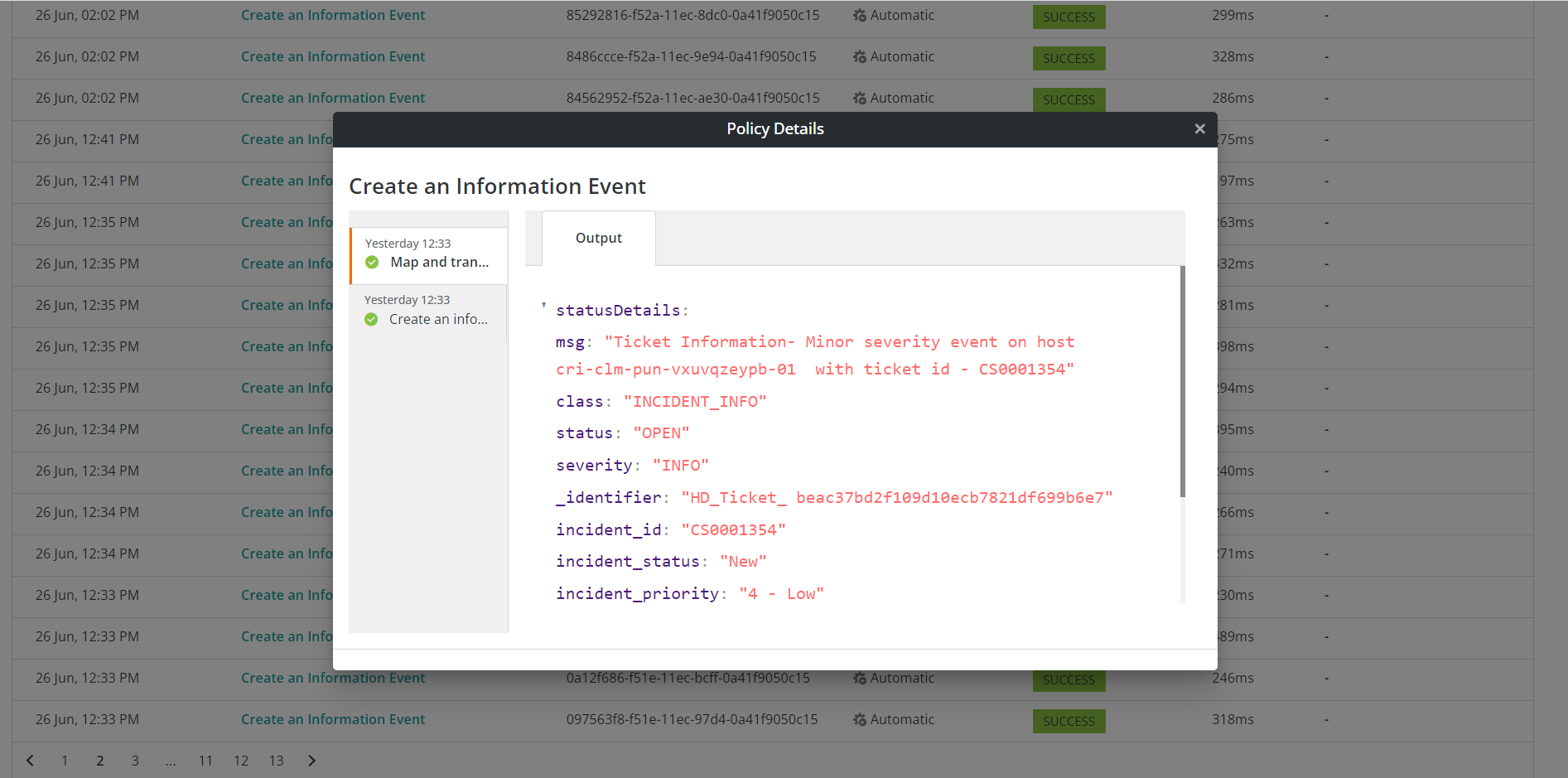This screenshot has height=778, width=1568.
Task: Click the Create an Information Event heading
Action: point(497,186)
